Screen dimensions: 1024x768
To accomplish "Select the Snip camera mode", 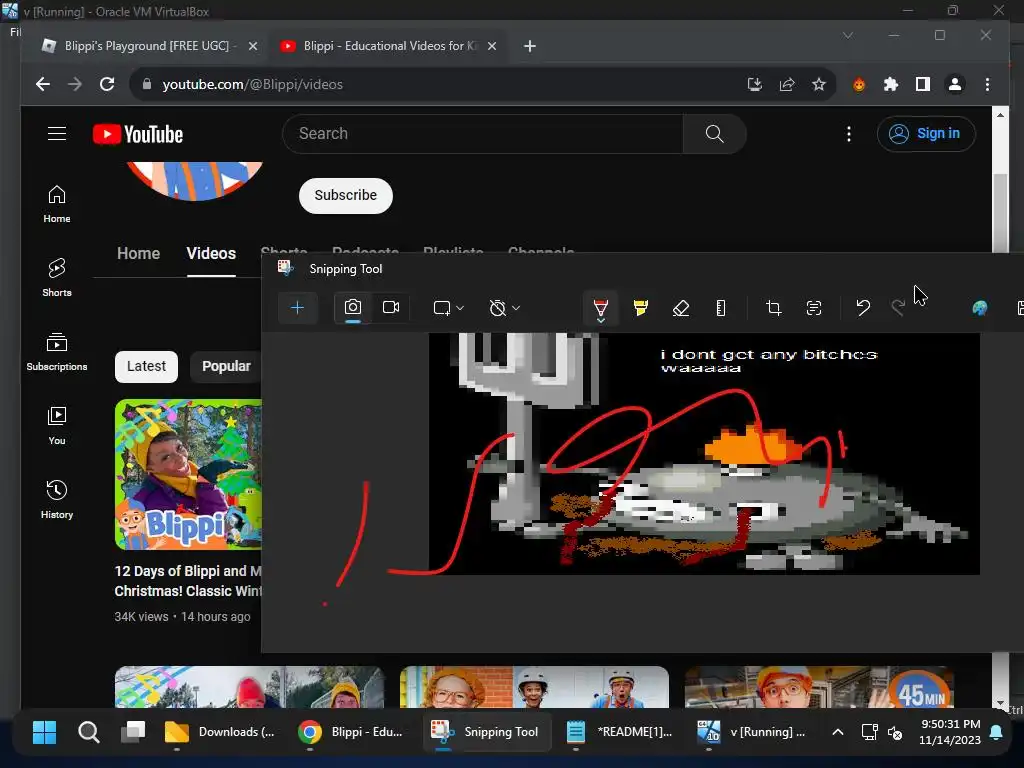I will coord(353,308).
